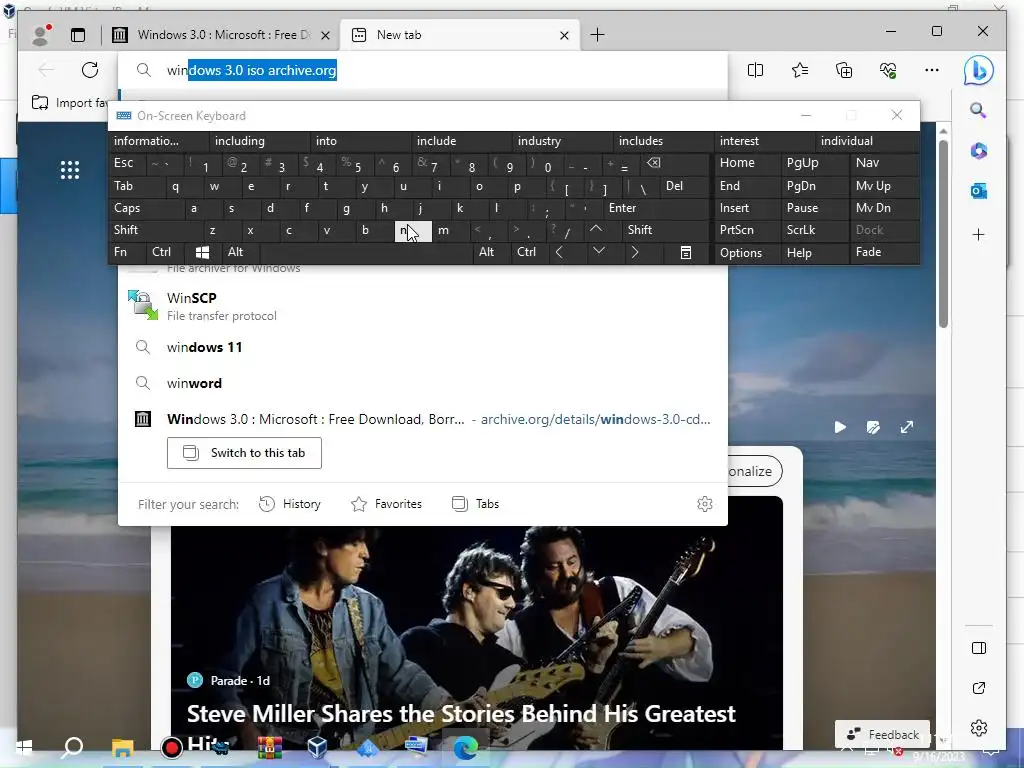The height and width of the screenshot is (768, 1024).
Task: Open Microsoft 365 icon in sidebar
Action: (978, 151)
